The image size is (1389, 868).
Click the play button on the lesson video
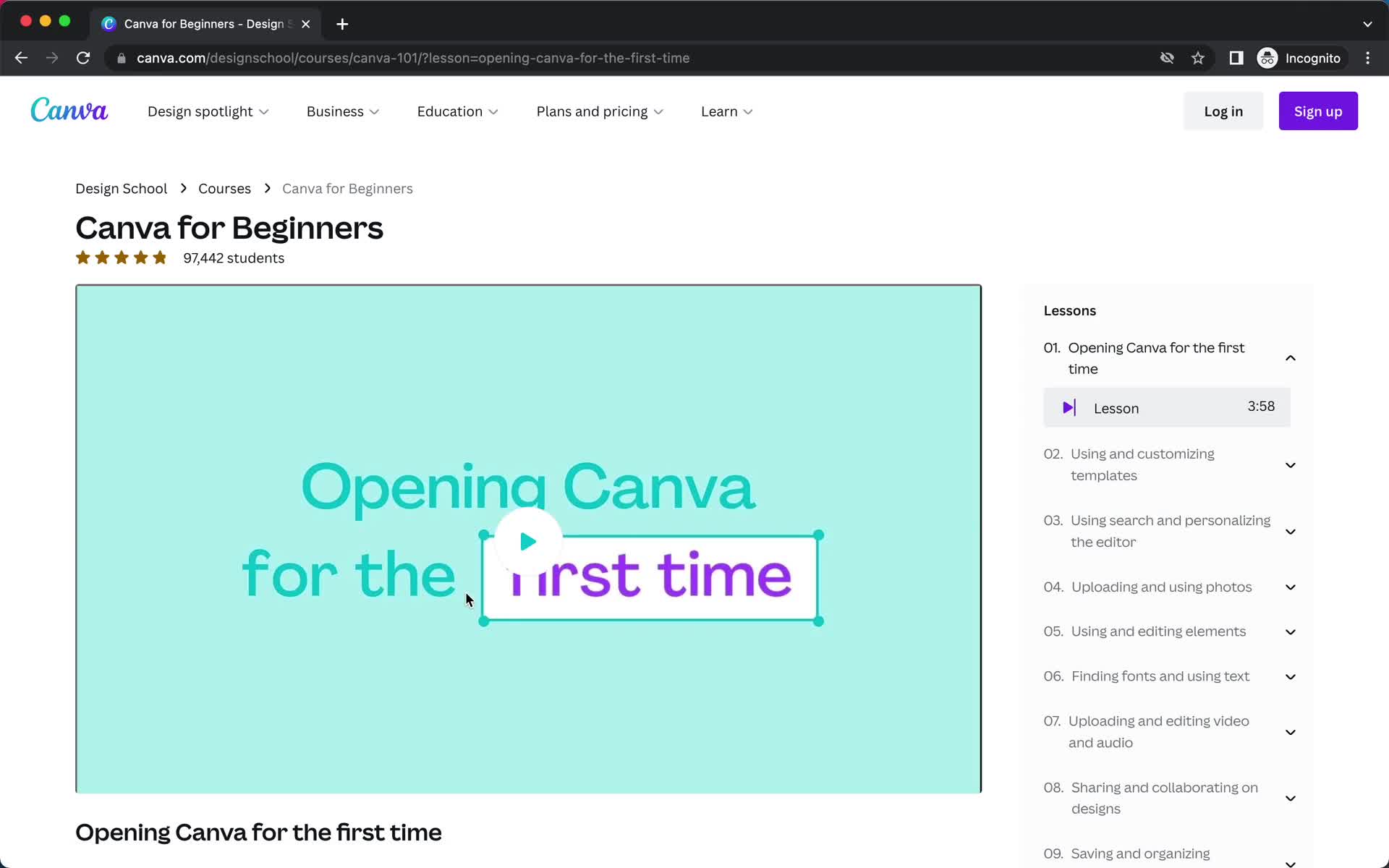(x=527, y=540)
